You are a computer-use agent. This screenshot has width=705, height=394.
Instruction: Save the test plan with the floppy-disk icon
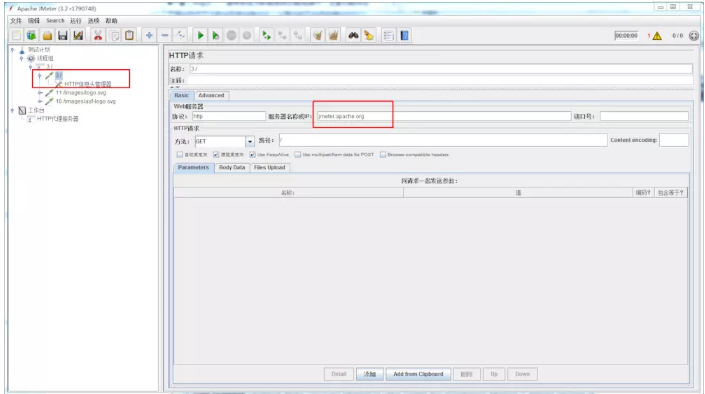pyautogui.click(x=62, y=36)
